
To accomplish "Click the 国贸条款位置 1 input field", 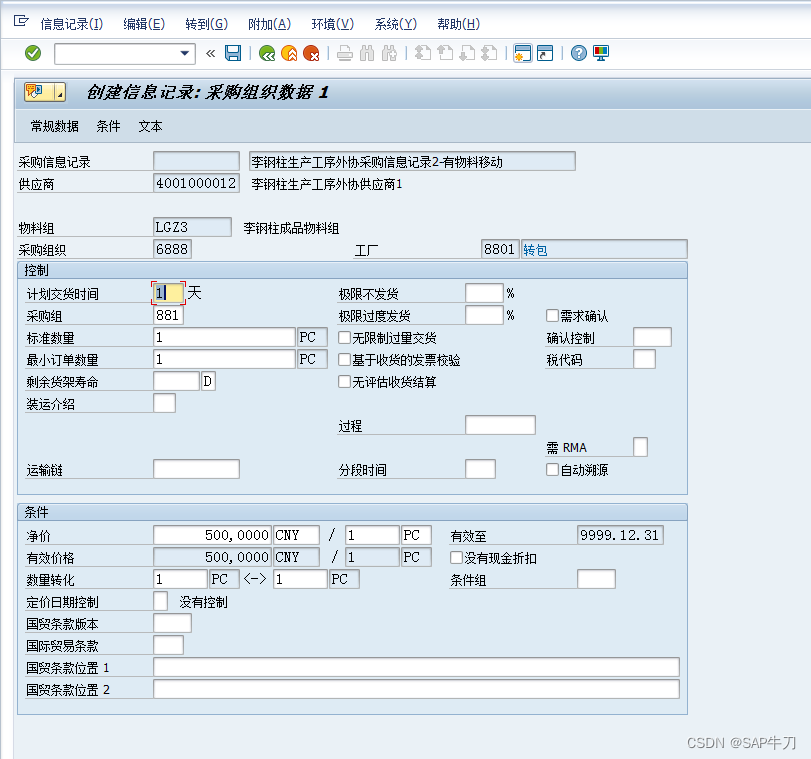I will coord(416,667).
